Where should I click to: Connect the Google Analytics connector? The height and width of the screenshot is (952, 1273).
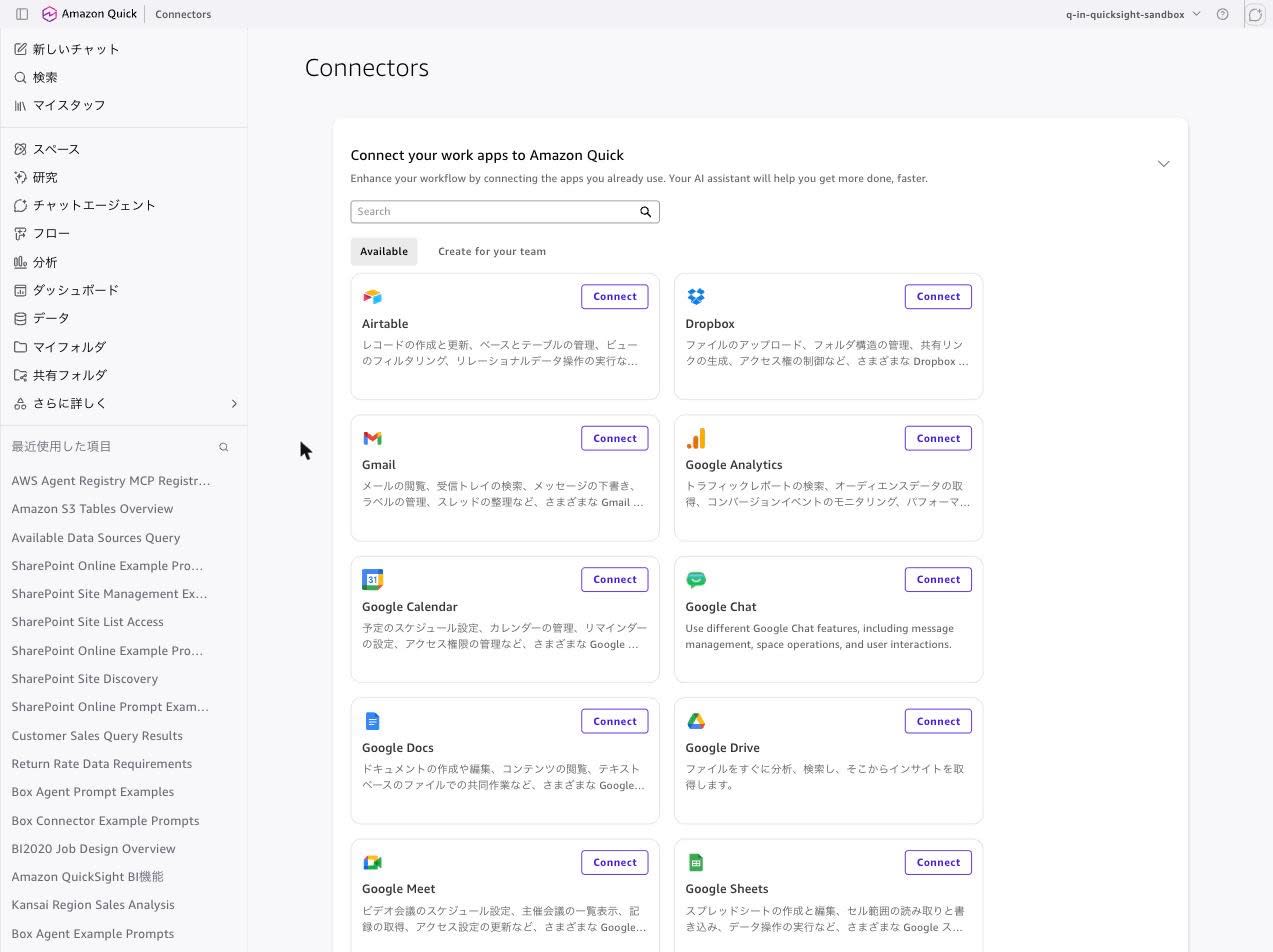coord(938,438)
